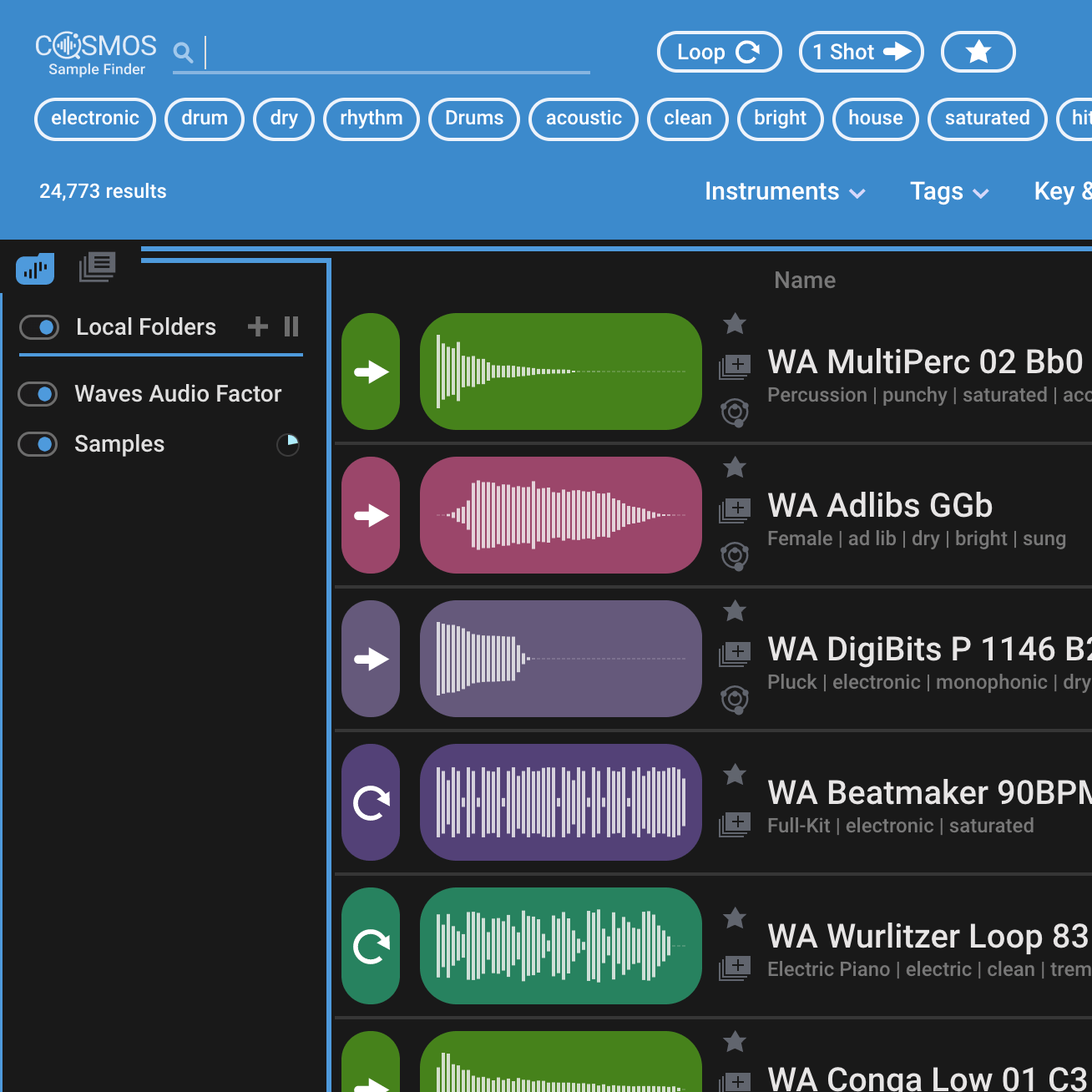The height and width of the screenshot is (1092, 1092).
Task: Toggle the Local Folders switch
Action: (x=39, y=327)
